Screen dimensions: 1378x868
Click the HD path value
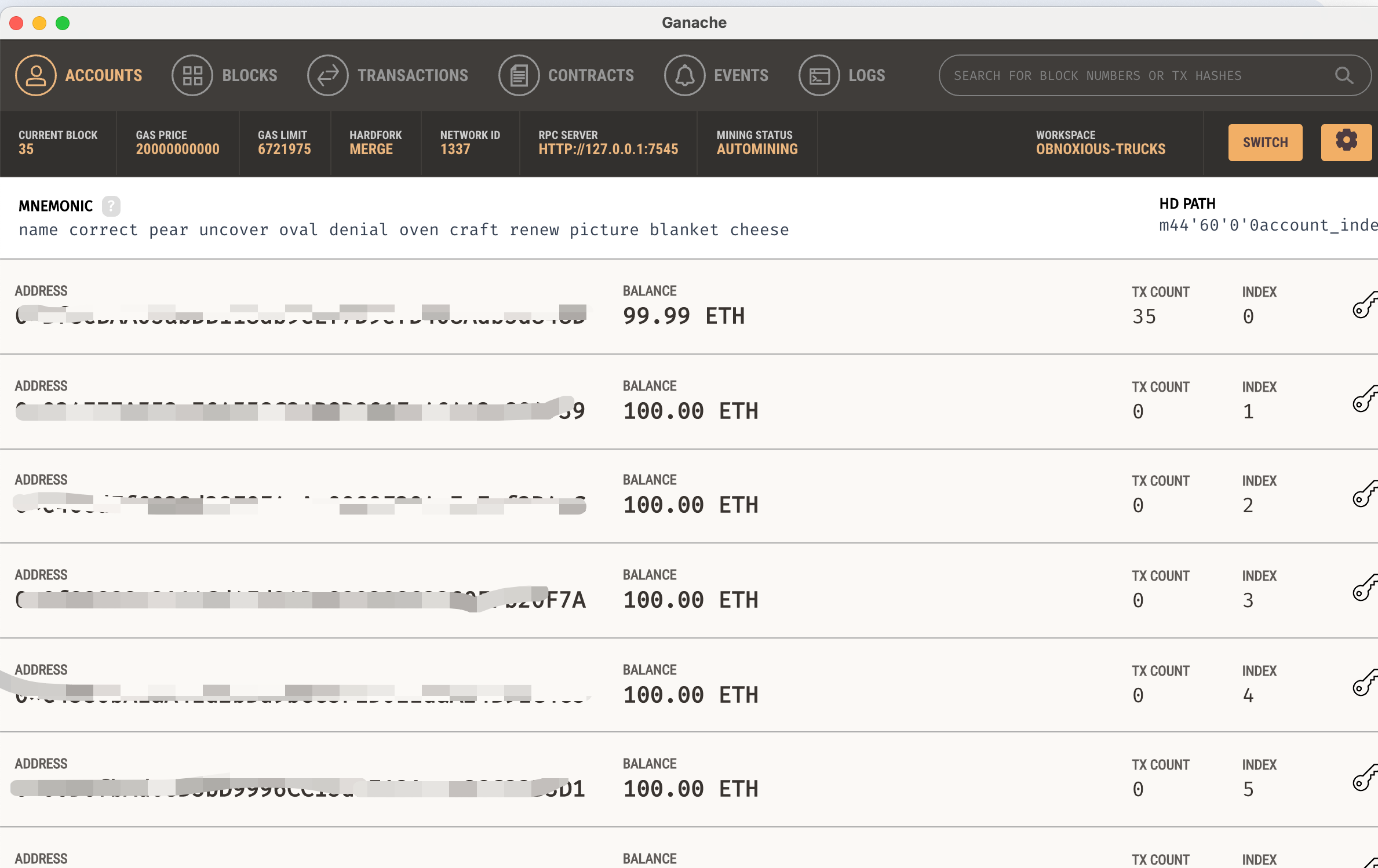tap(1268, 225)
